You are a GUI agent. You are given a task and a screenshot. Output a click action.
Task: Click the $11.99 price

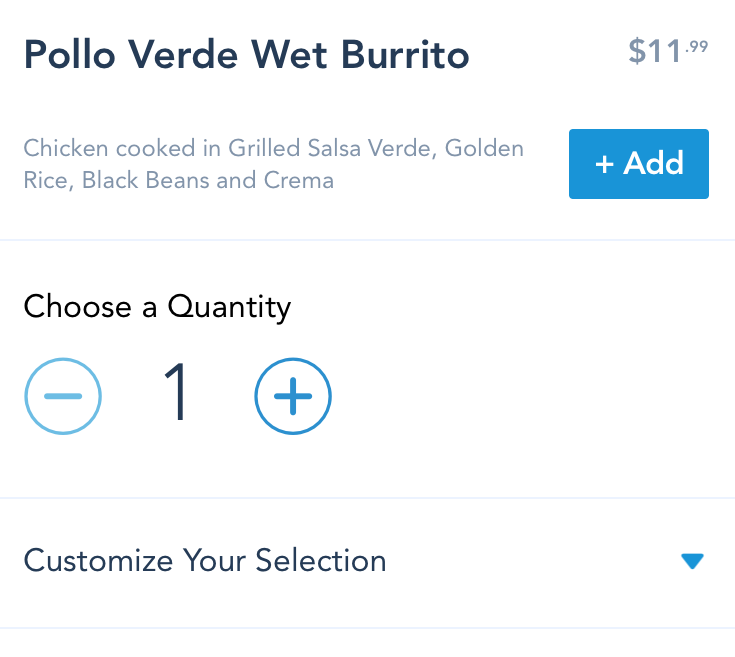667,50
